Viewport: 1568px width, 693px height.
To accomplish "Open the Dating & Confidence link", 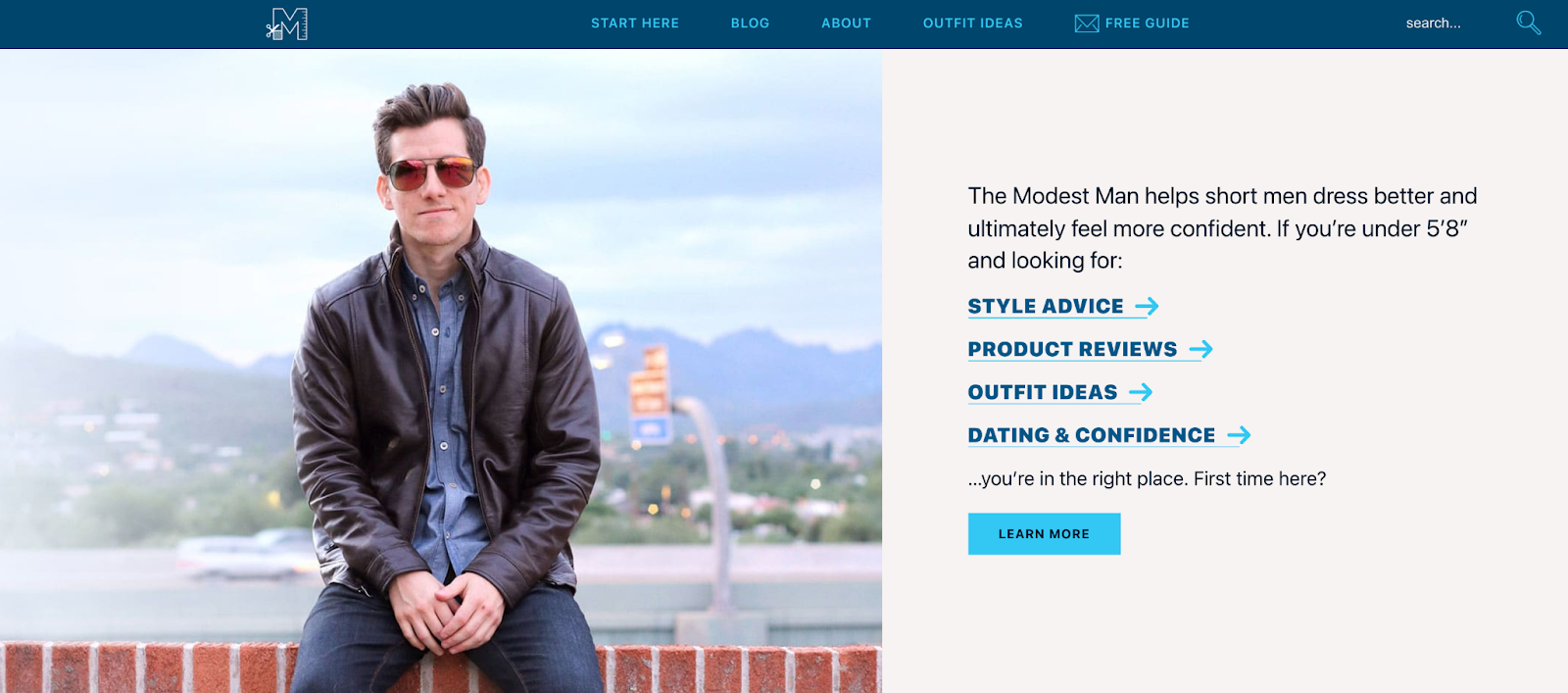I will (1092, 435).
